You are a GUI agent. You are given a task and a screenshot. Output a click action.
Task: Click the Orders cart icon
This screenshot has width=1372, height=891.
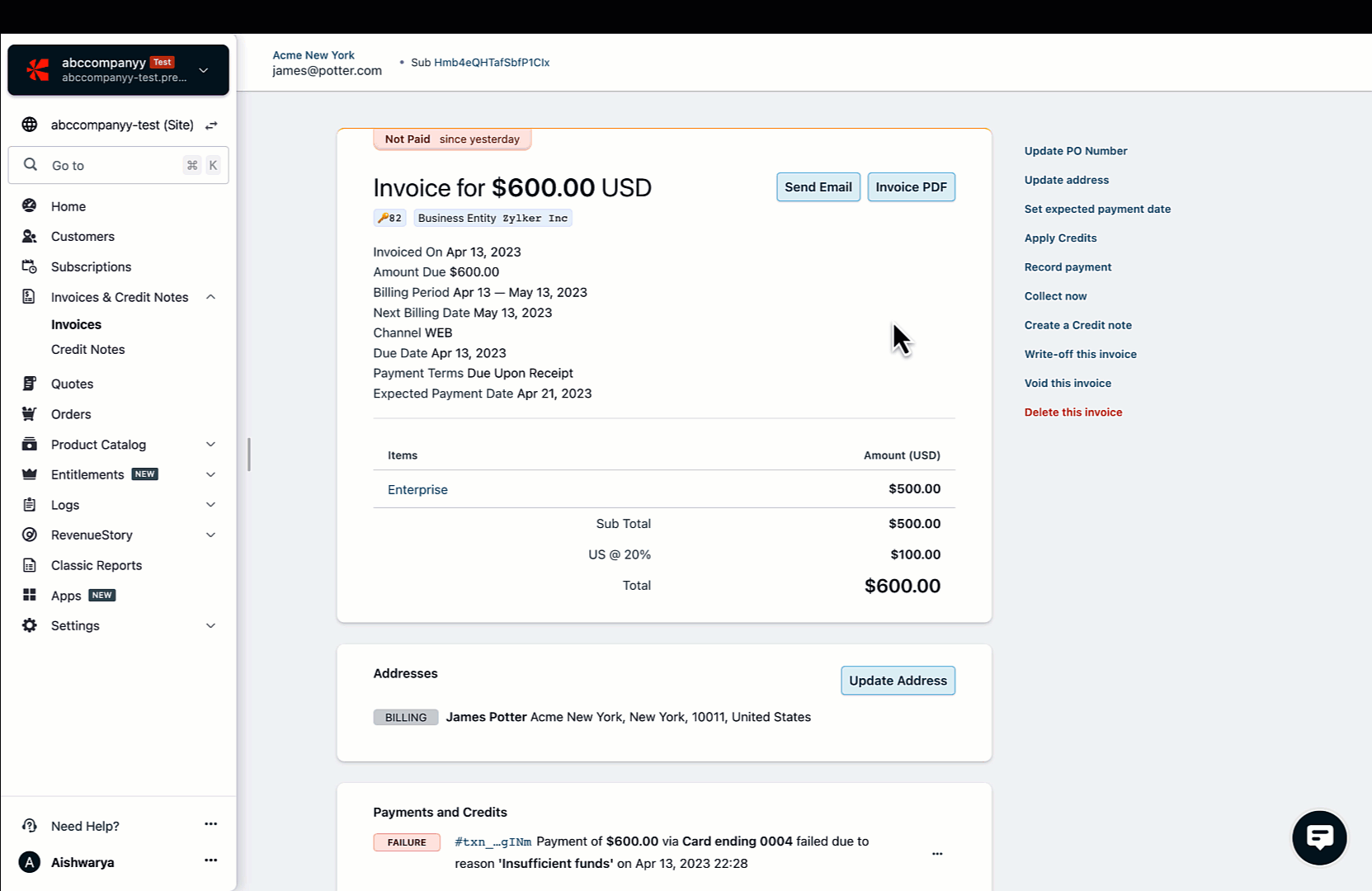pos(30,414)
